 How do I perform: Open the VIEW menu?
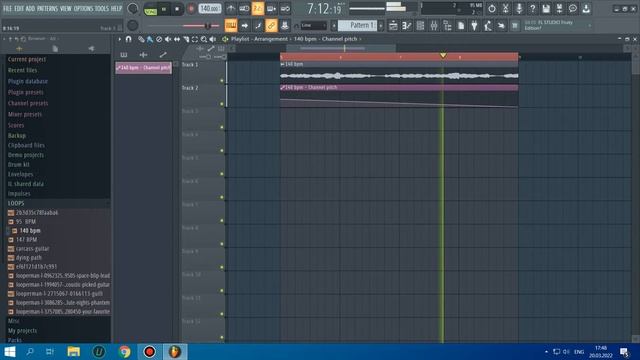click(66, 9)
